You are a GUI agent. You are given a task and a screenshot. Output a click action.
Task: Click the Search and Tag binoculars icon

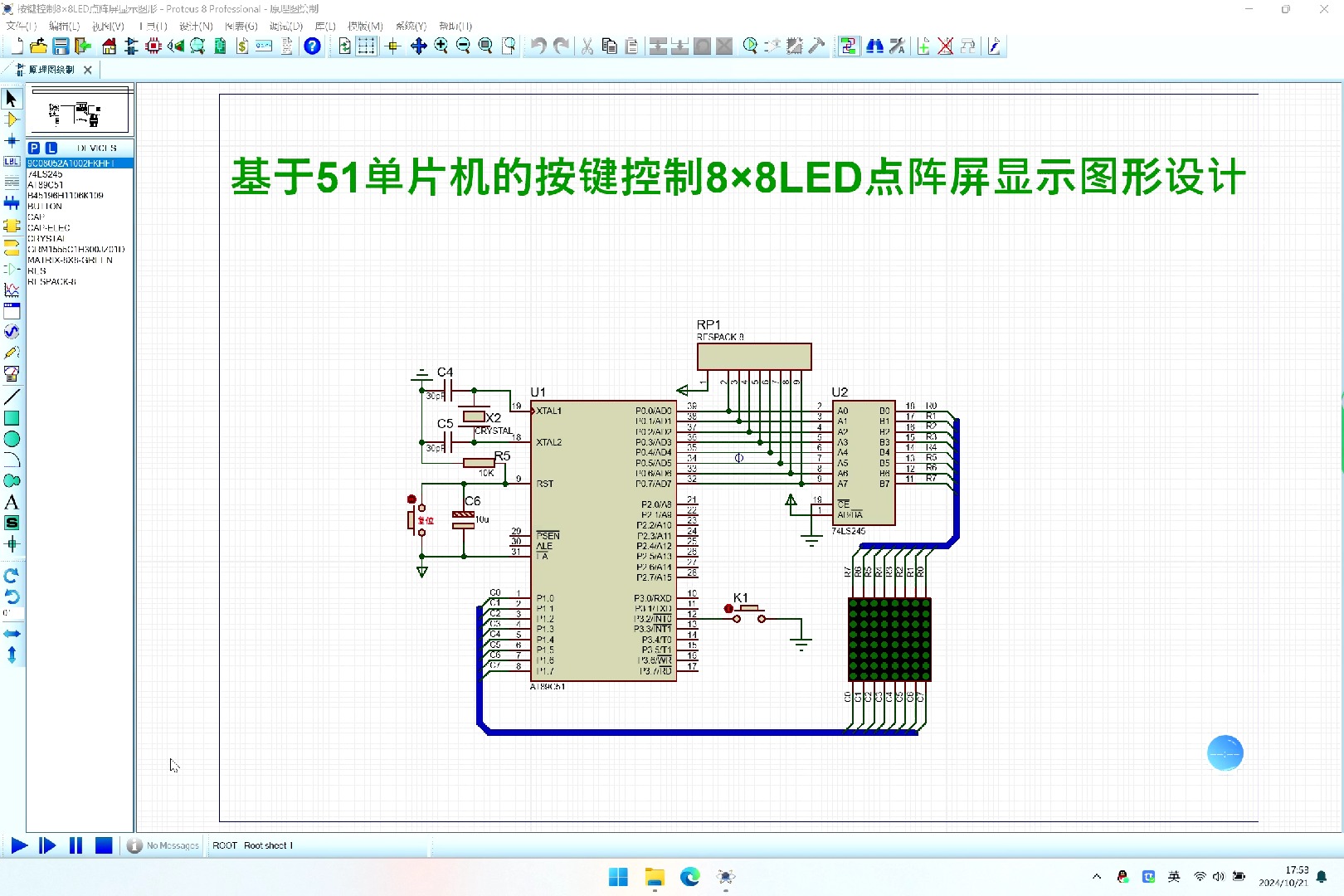pos(874,46)
